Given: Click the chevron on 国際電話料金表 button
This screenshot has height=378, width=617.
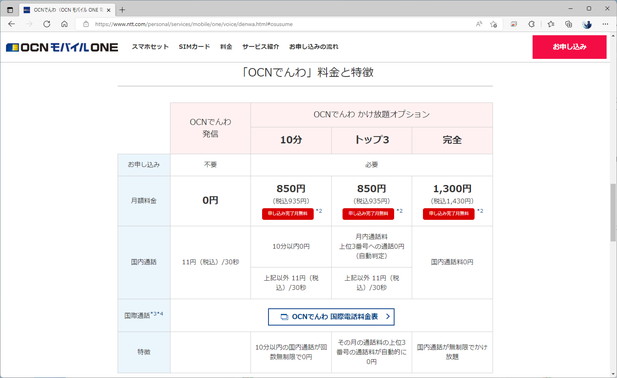Looking at the screenshot, I should [388, 317].
